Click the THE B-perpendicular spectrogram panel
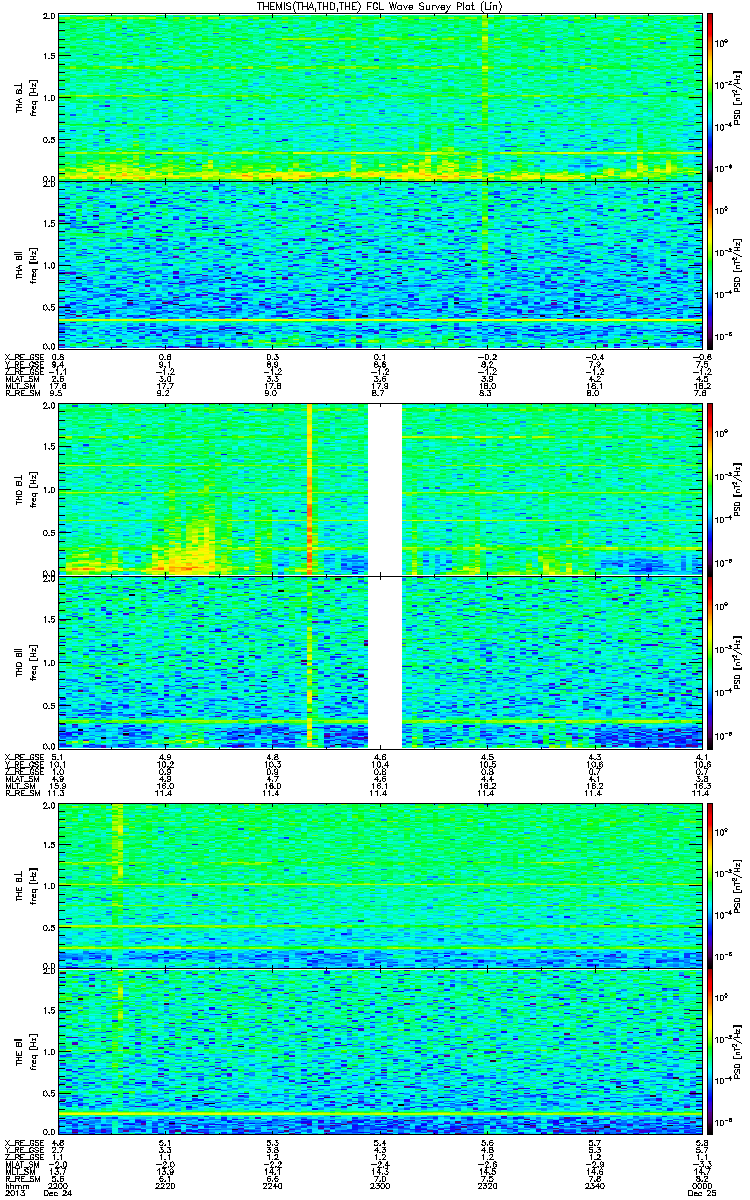 pos(378,887)
